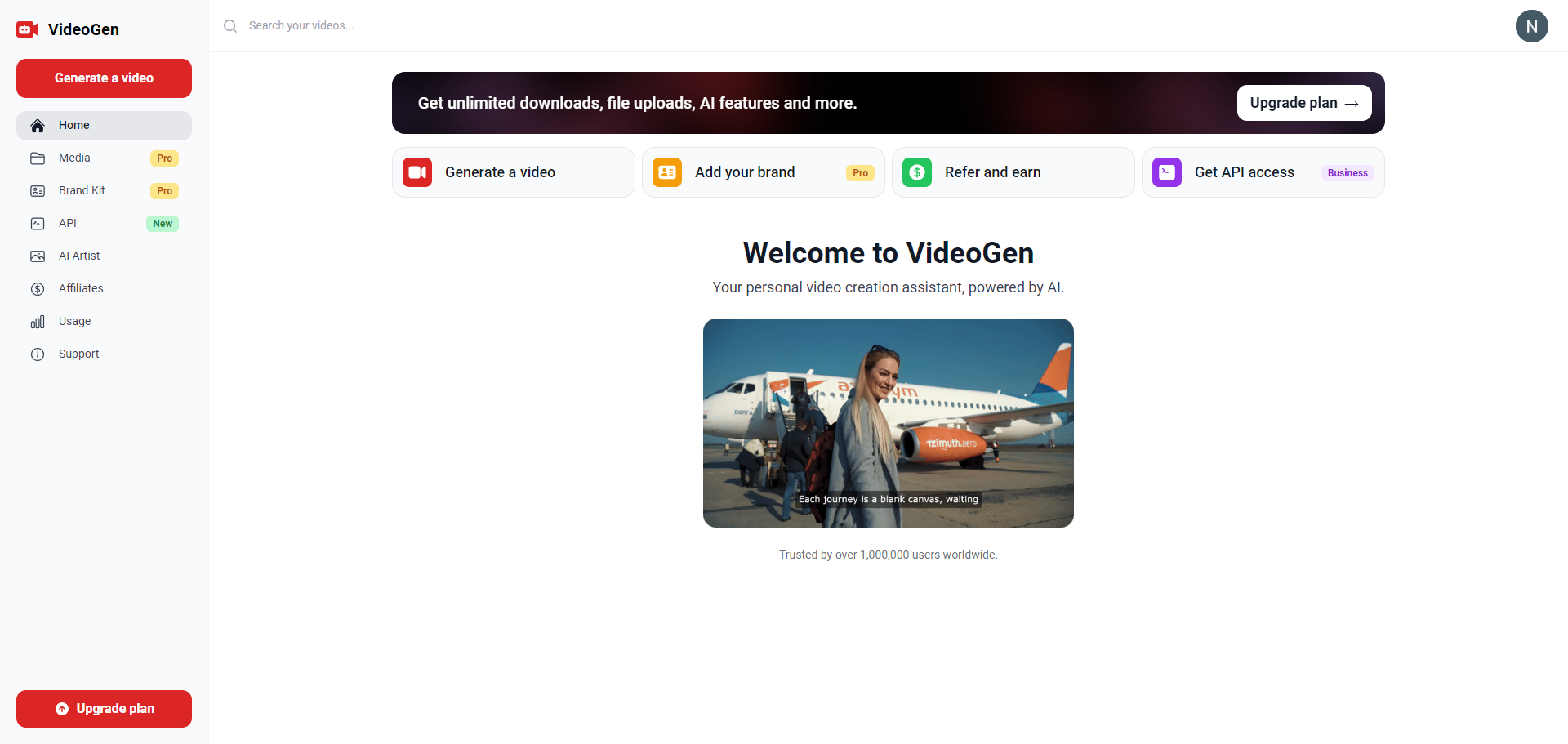Click the VideoGen camera logo icon
This screenshot has height=744, width=1568.
coord(28,29)
